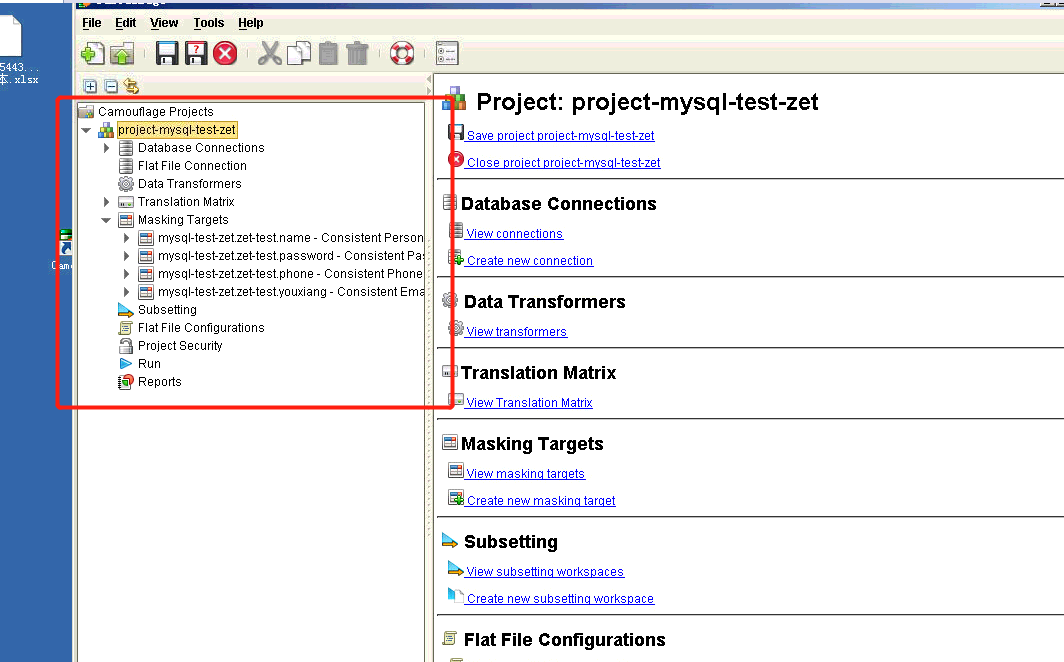Click the Masking Targets tree icon
Screen dimensions: 1064x662
(x=126, y=220)
